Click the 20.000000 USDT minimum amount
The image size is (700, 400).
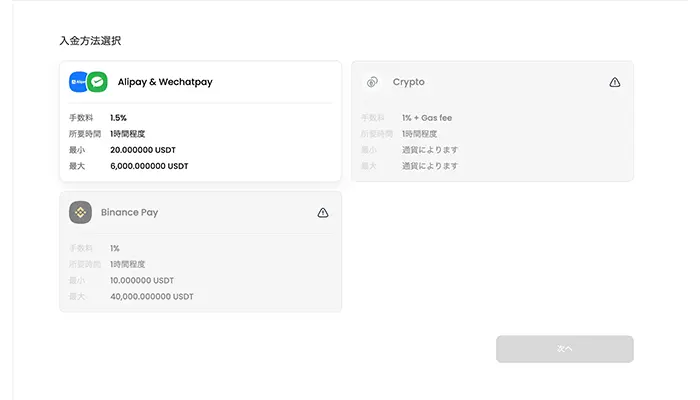143,150
